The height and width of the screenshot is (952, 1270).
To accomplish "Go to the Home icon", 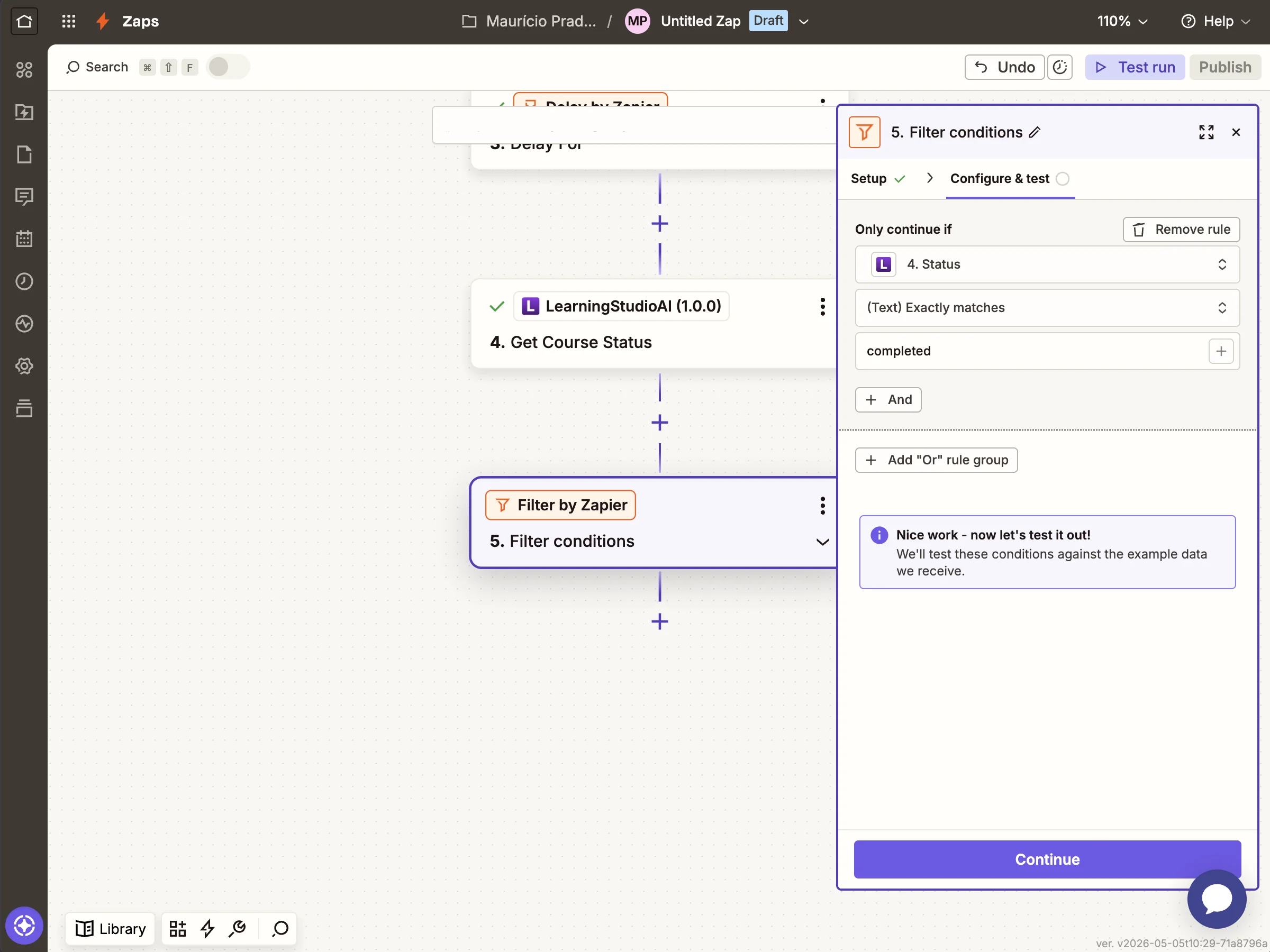I will 24,21.
